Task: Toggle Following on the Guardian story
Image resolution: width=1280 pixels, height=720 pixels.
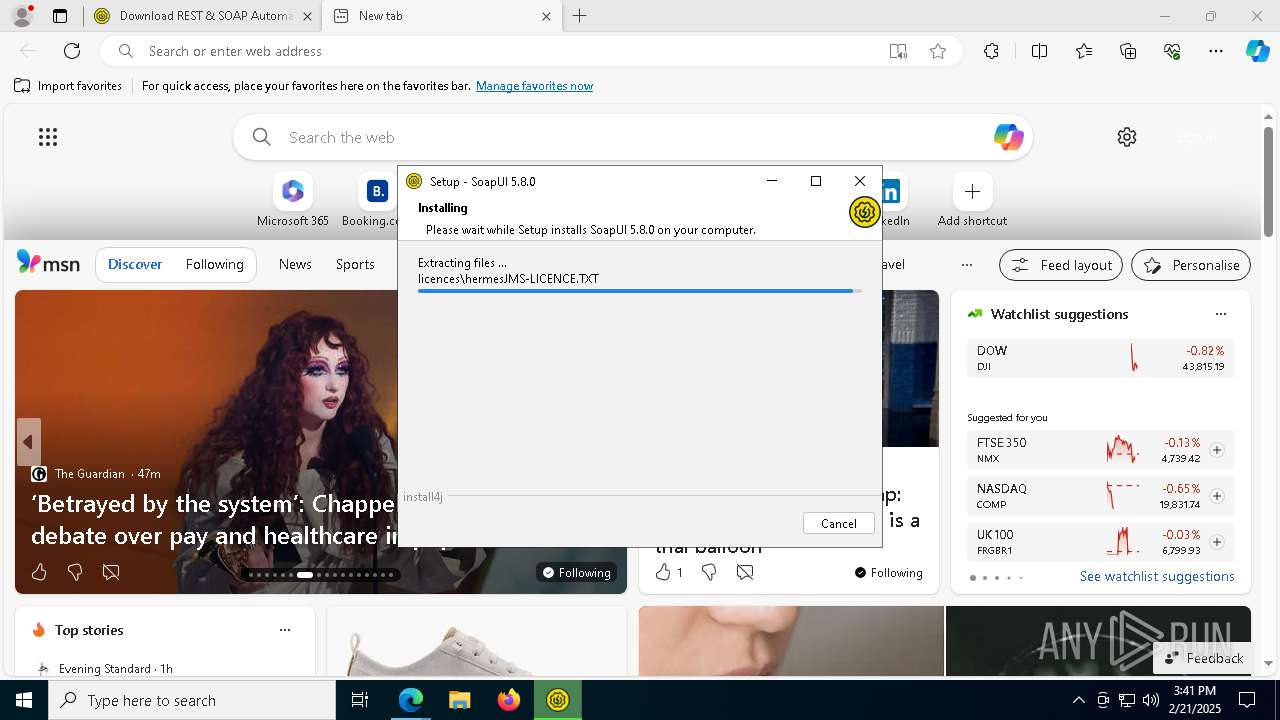Action: 576,572
